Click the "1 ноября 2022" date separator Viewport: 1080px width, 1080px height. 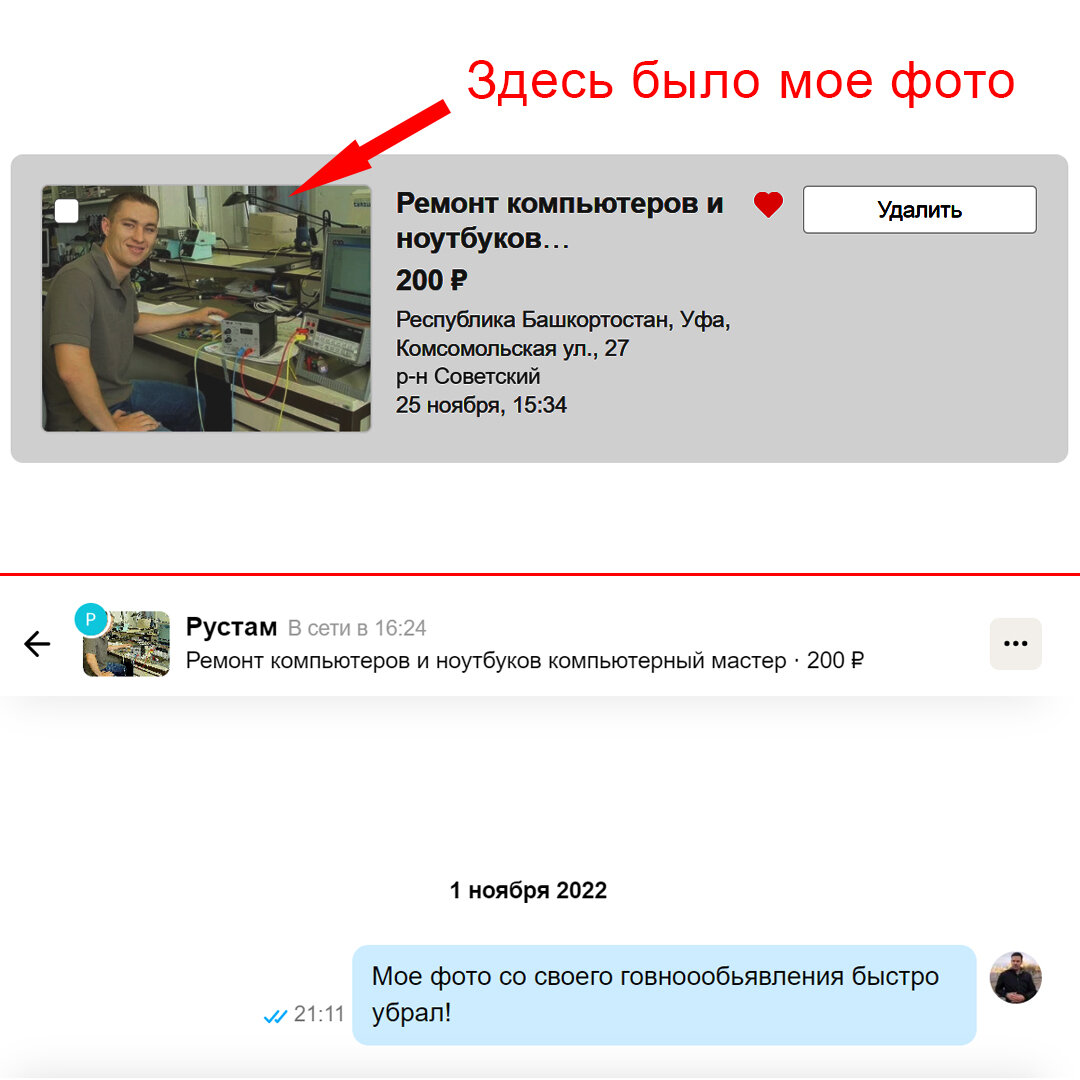529,890
